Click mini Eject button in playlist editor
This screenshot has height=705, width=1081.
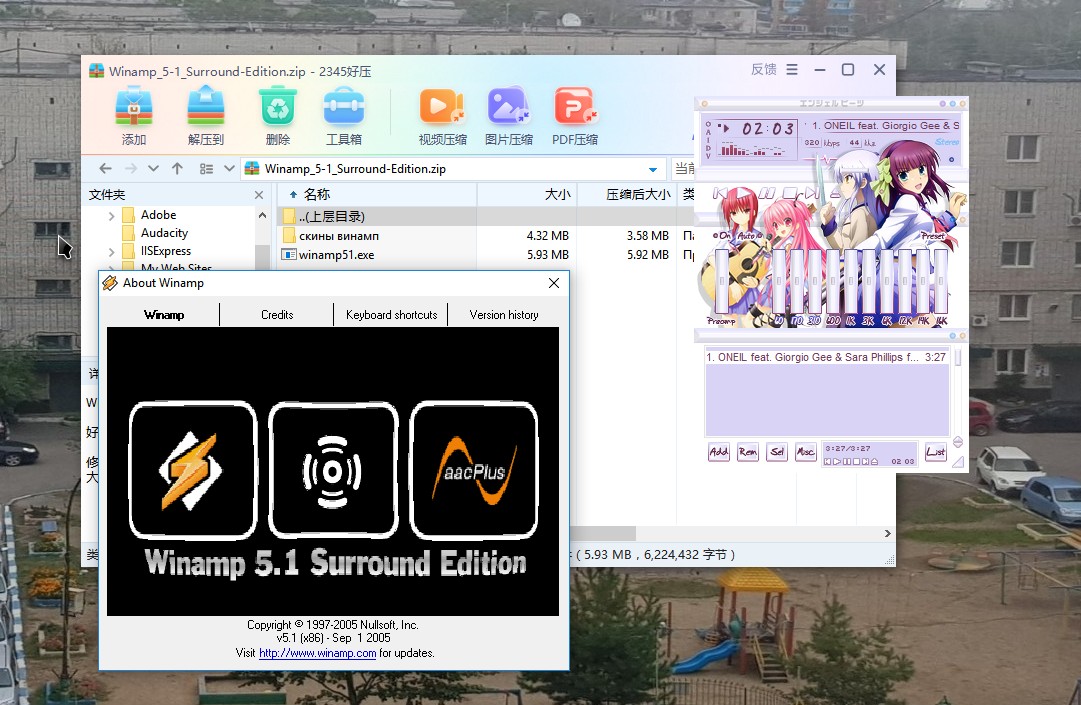tap(874, 461)
